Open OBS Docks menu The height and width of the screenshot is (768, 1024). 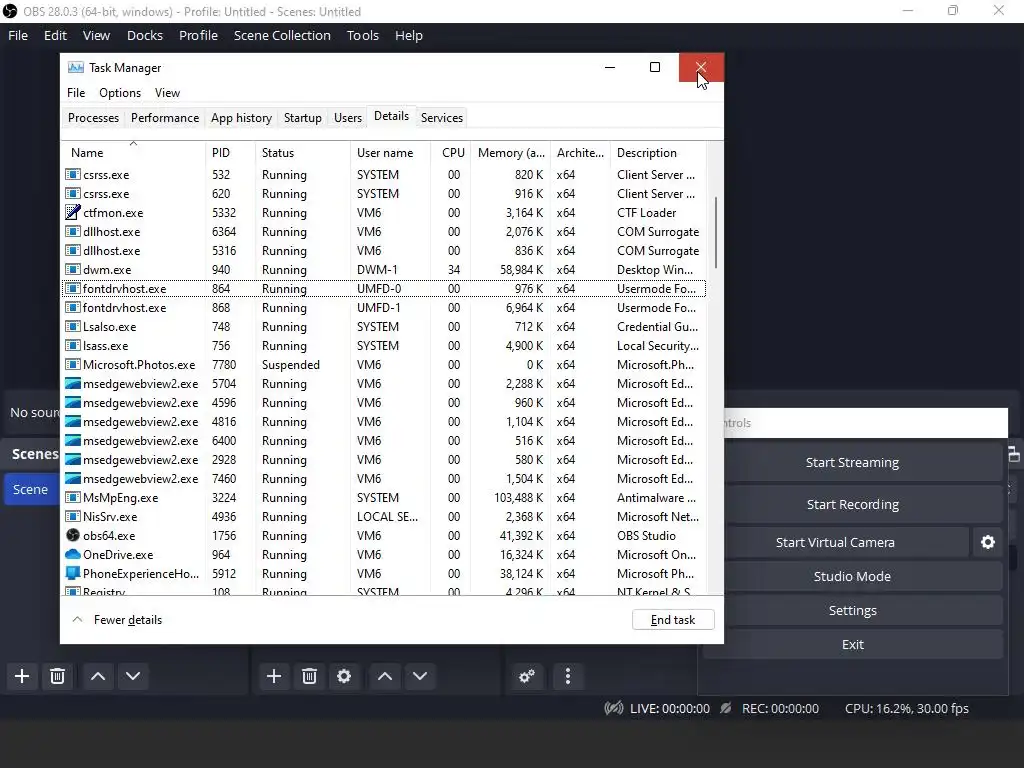coord(145,35)
